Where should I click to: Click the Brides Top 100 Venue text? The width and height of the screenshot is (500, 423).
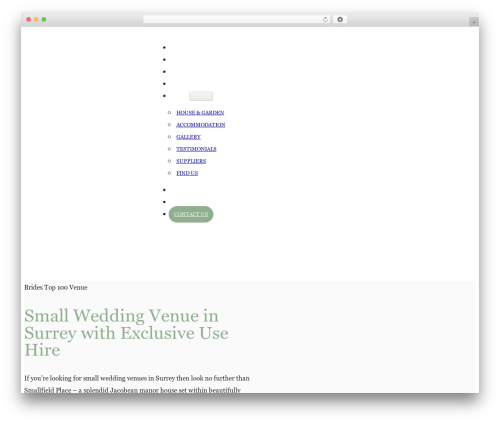56,287
